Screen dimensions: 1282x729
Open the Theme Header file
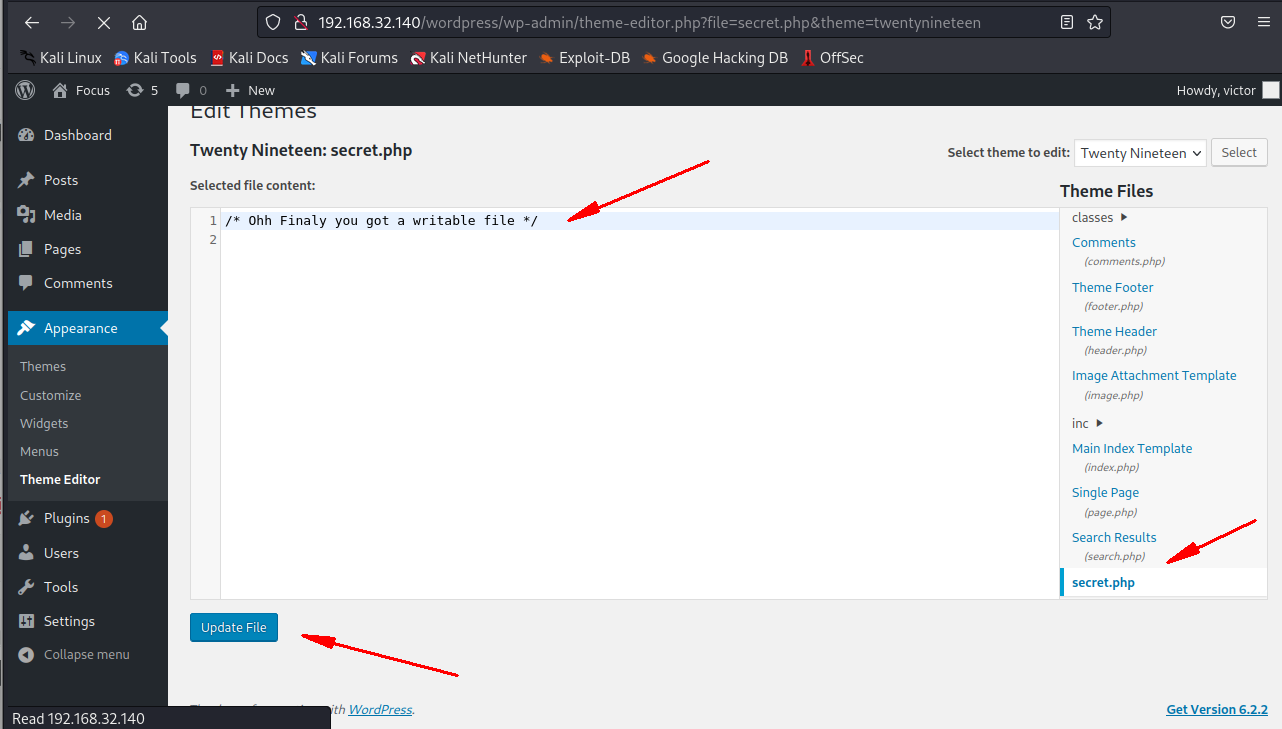(1115, 331)
